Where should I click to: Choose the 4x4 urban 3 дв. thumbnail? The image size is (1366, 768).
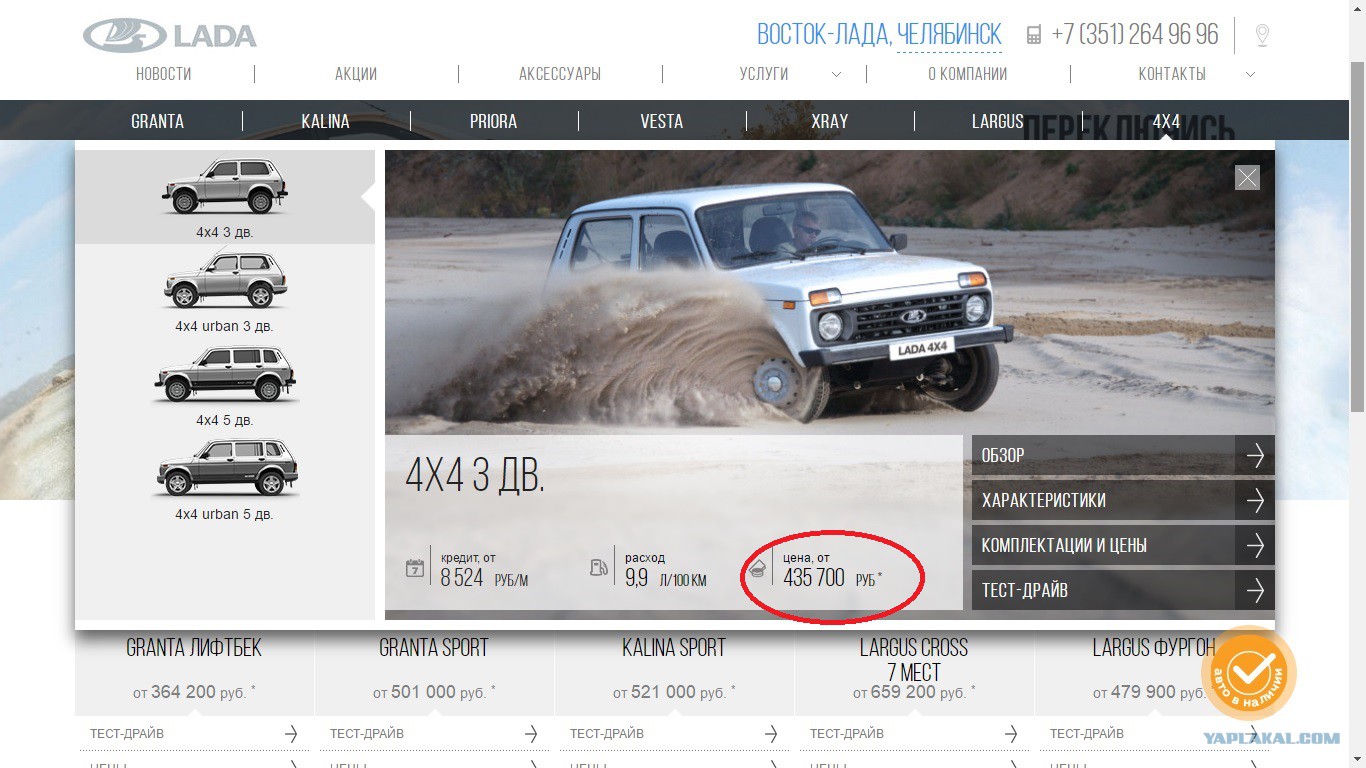pos(225,291)
